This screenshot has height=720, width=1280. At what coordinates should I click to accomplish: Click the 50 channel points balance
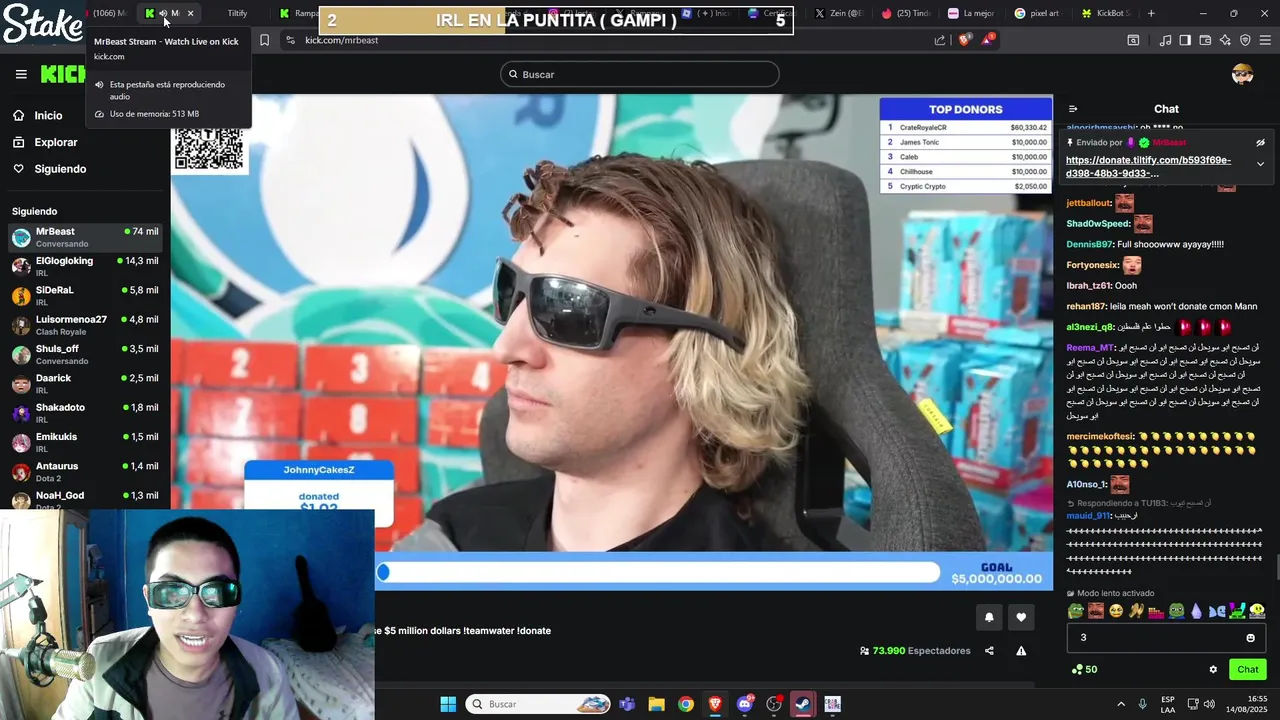(x=1084, y=669)
